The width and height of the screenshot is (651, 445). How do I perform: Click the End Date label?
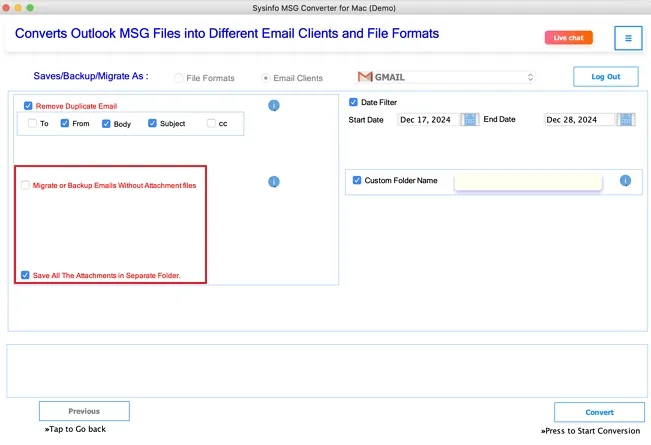click(x=499, y=119)
